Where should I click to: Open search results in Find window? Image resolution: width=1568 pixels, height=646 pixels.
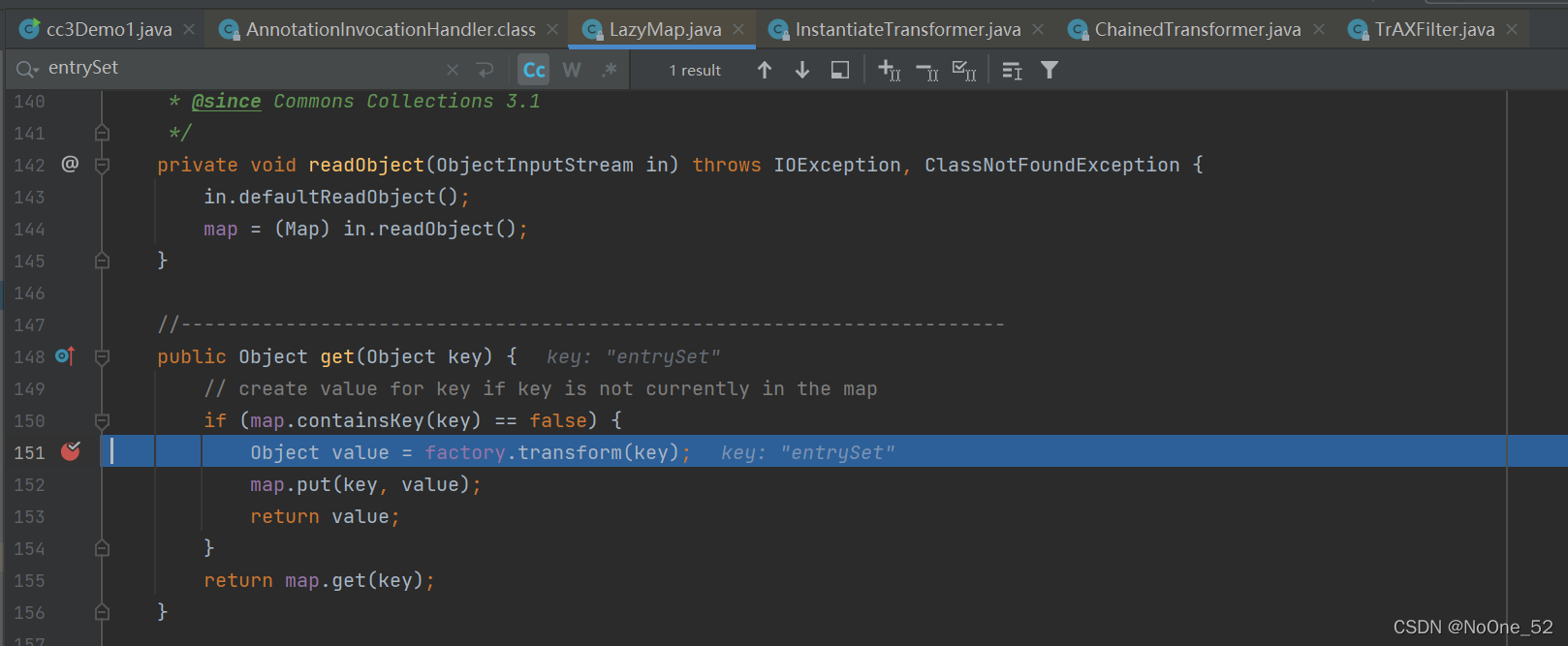(1013, 70)
